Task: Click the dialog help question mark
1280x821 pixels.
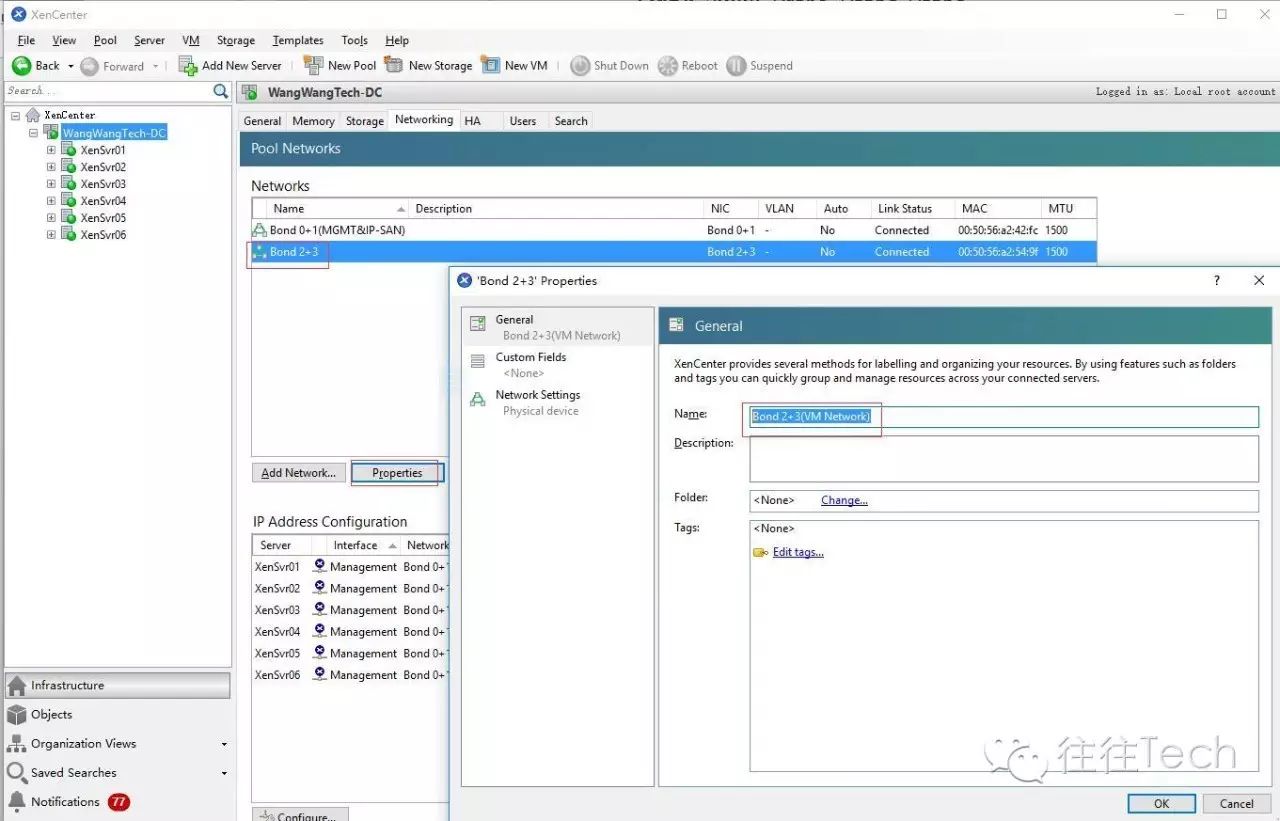Action: point(1216,281)
